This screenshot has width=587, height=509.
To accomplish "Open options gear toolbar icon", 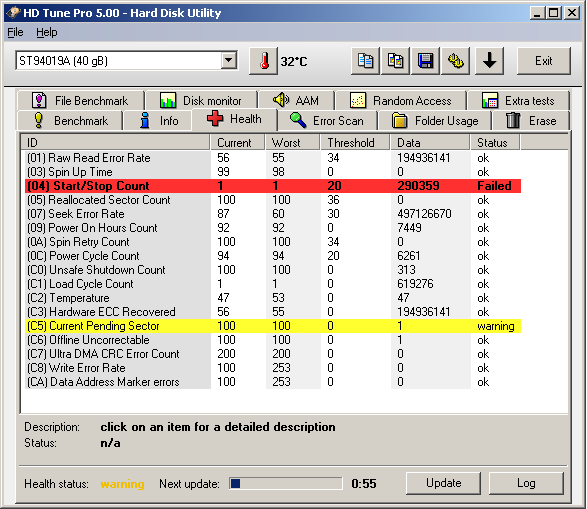I will tap(456, 61).
